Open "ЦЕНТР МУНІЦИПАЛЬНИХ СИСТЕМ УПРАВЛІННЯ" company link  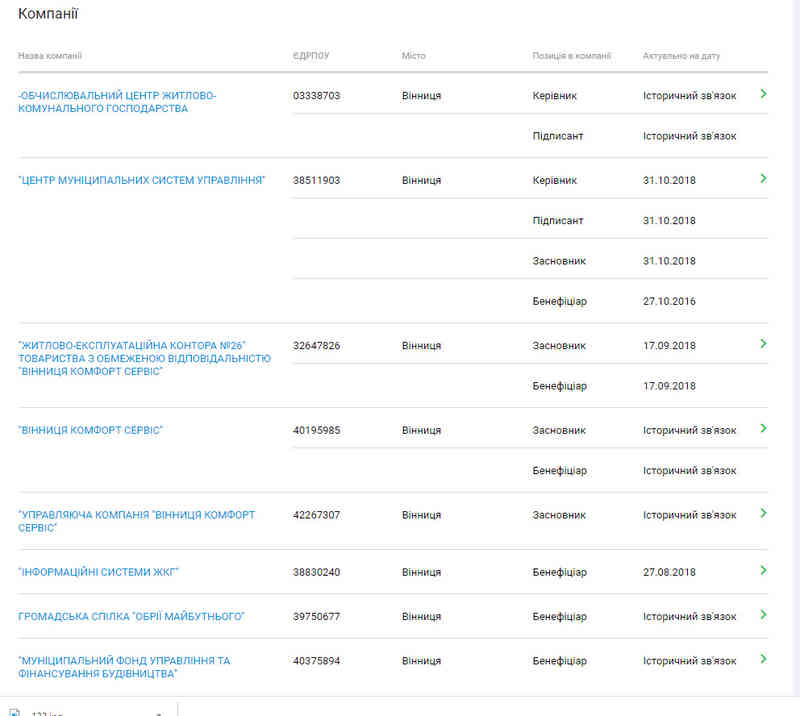pos(141,181)
